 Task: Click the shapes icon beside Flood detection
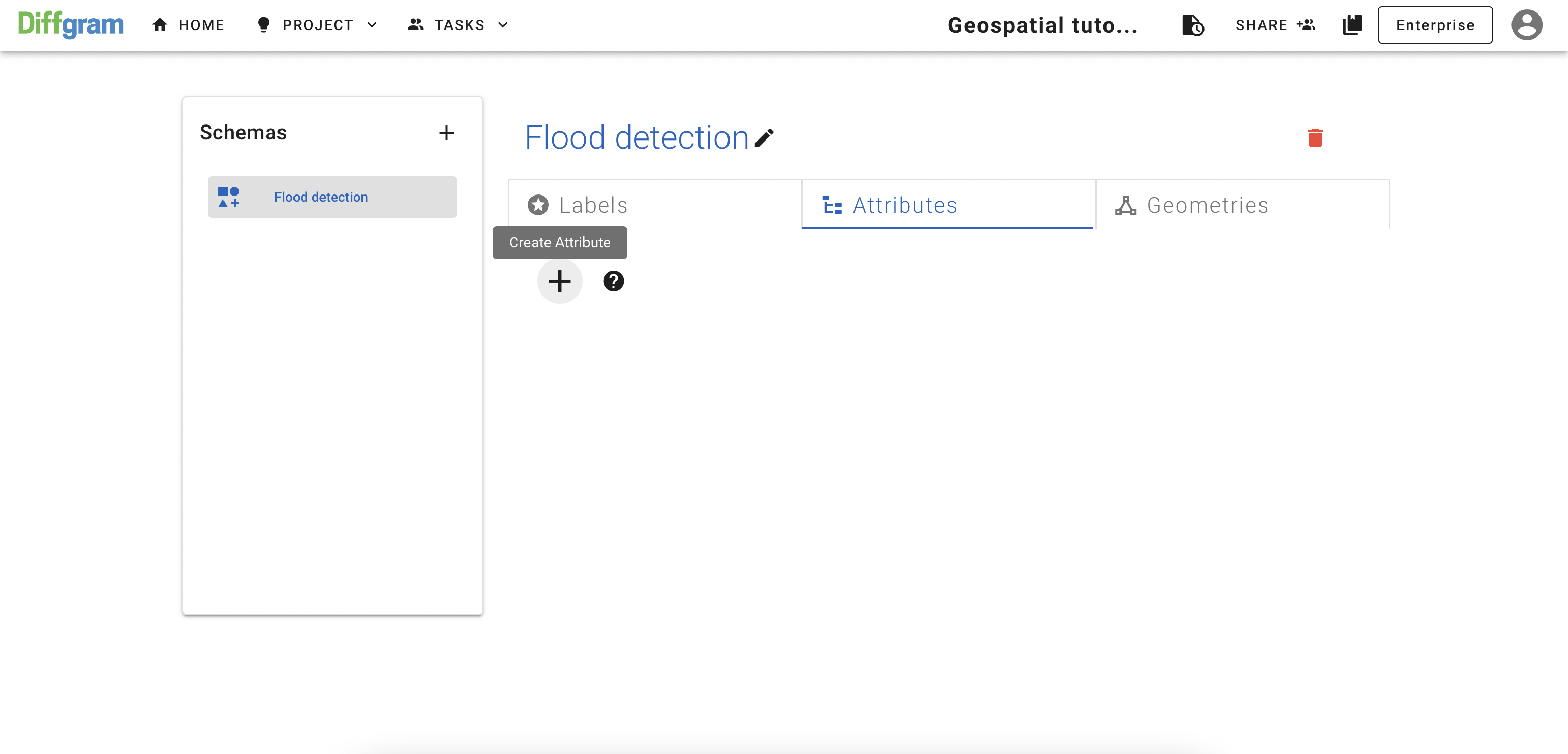click(x=229, y=197)
